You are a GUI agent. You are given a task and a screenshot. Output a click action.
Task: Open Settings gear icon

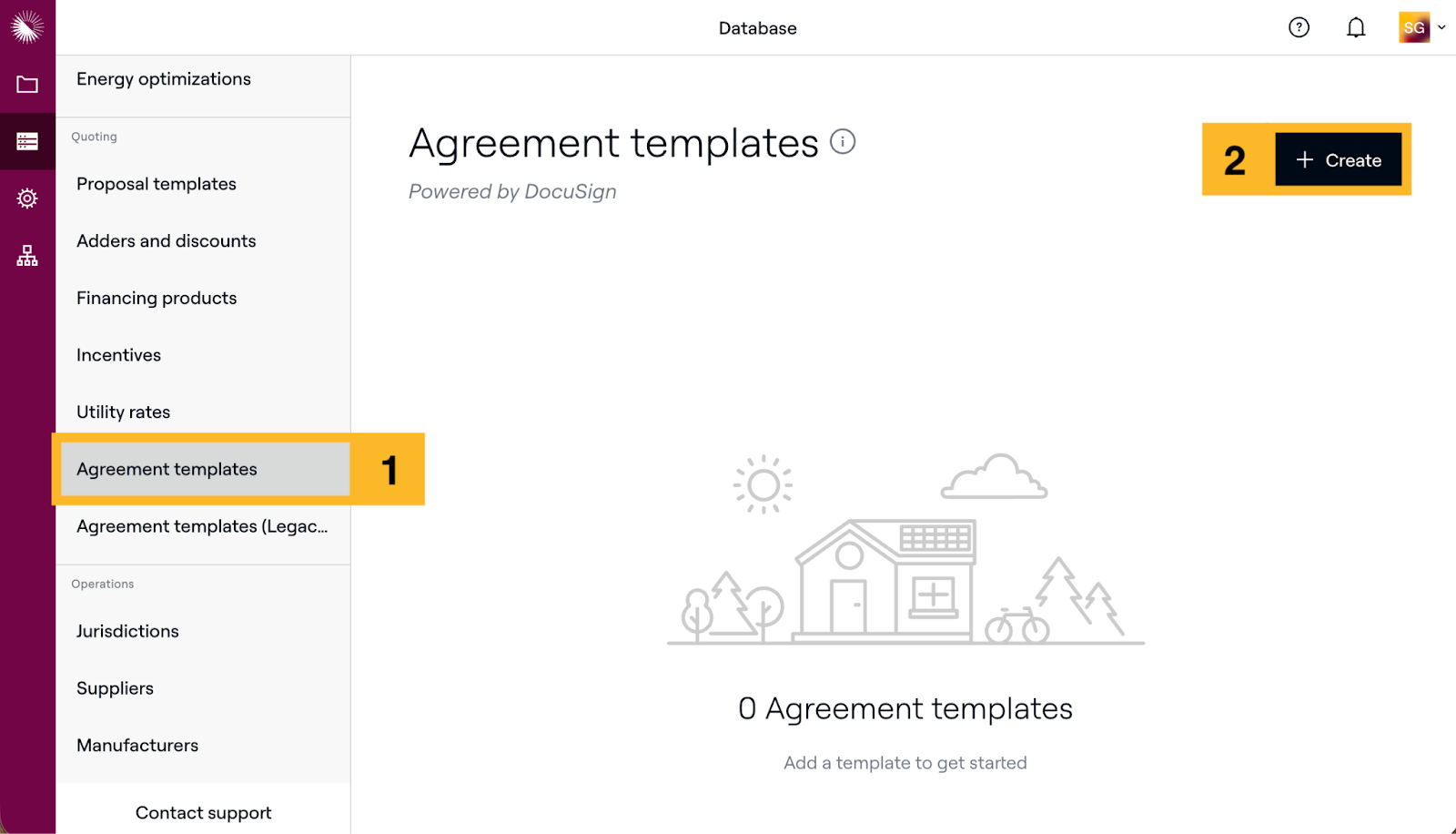coord(27,198)
